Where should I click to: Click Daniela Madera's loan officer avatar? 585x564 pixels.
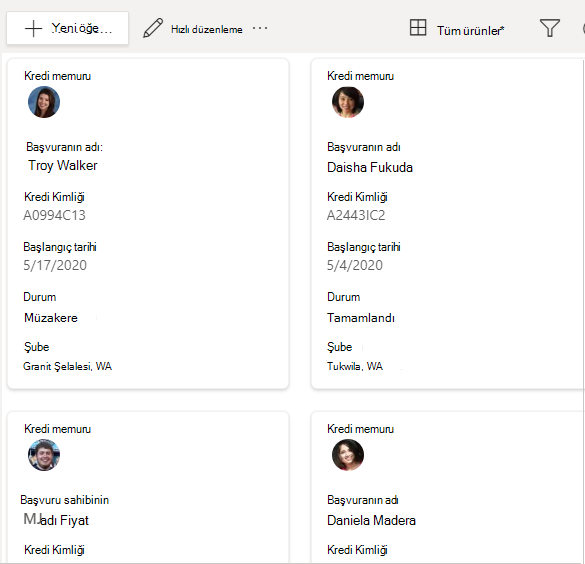(x=348, y=455)
